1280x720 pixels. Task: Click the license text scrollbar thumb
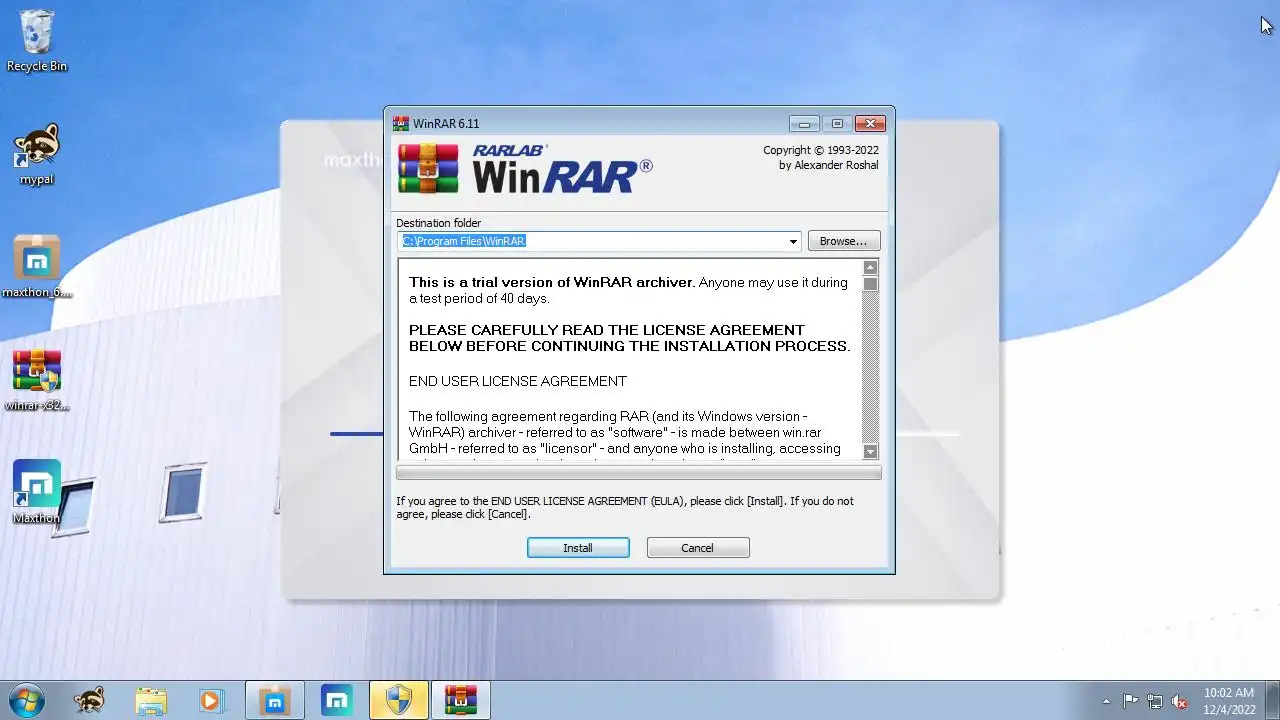pos(870,284)
